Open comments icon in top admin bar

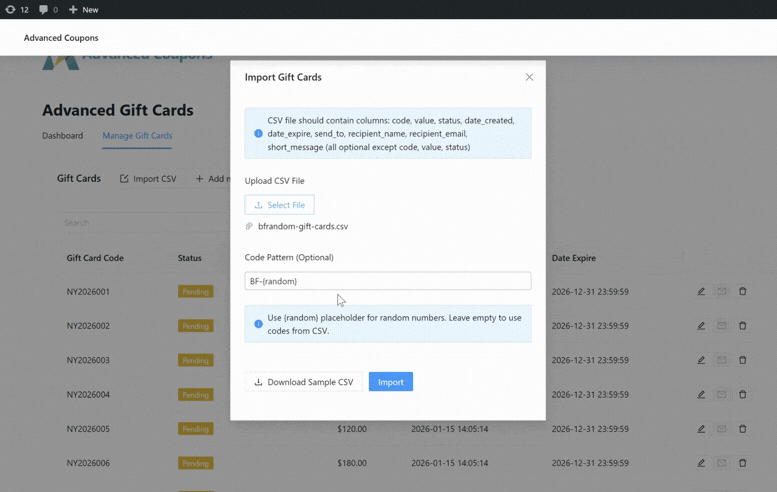[48, 10]
